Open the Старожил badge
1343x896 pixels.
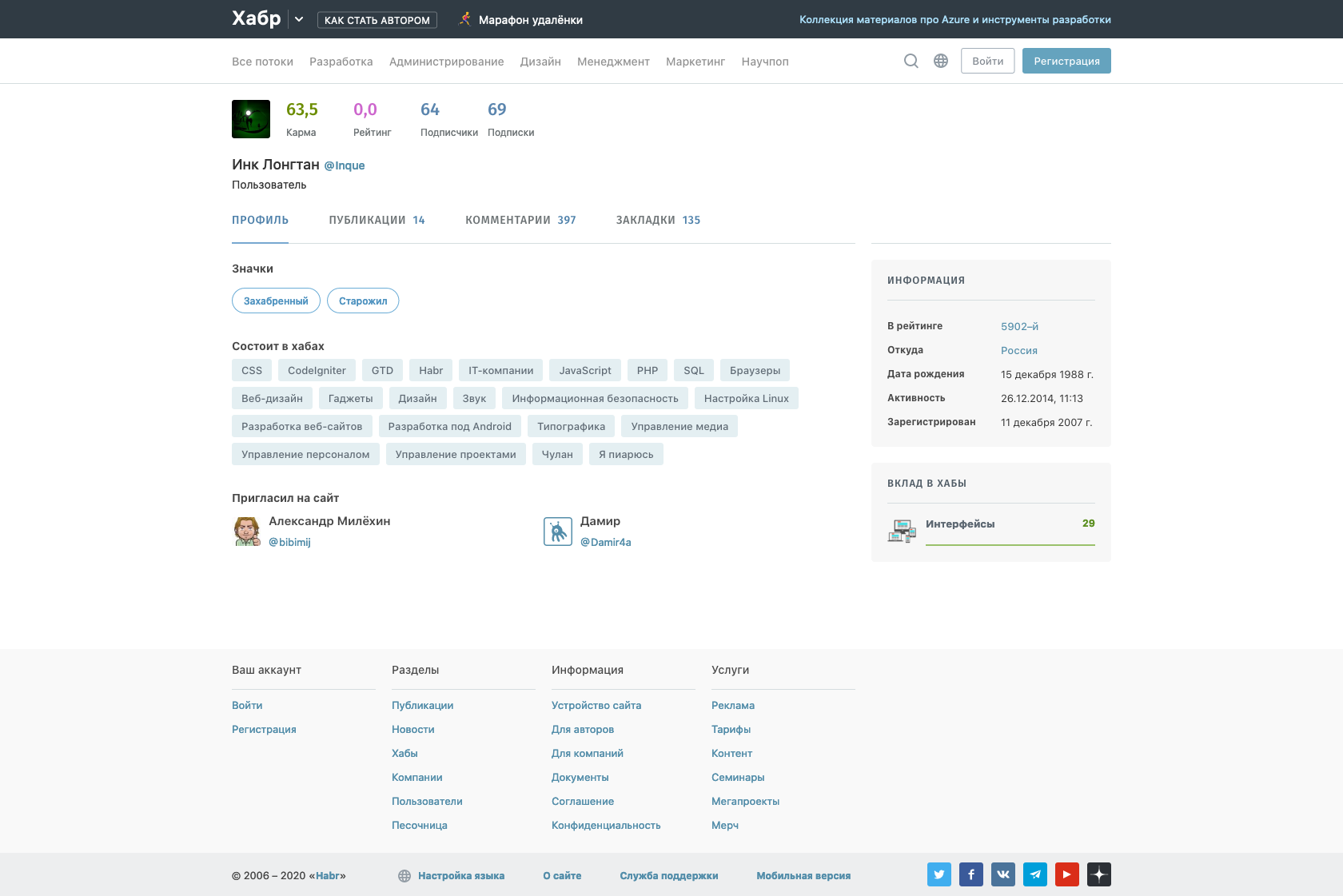363,301
